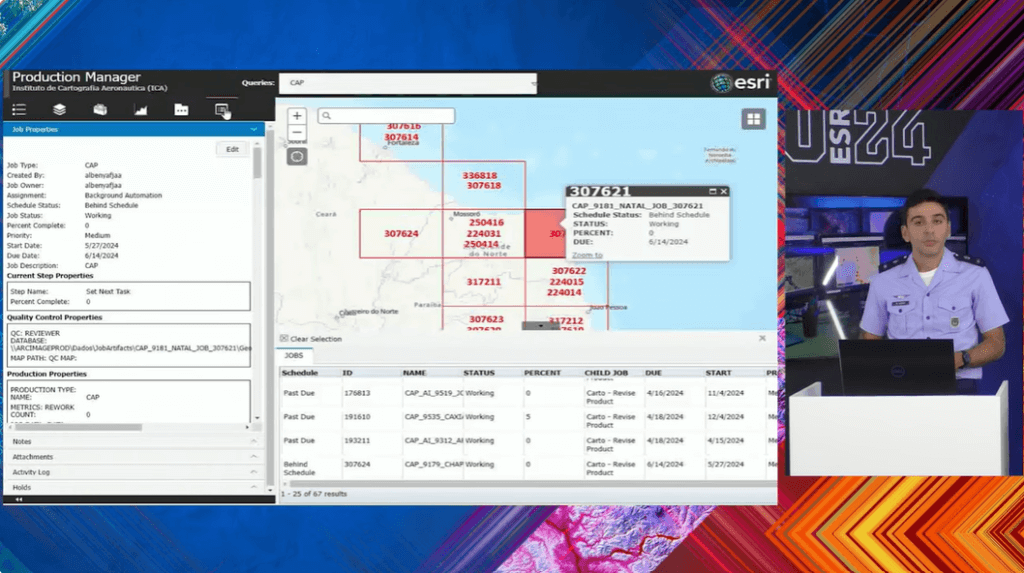The image size is (1024, 573).
Task: Sort by the NAME column header
Action: 415,373
